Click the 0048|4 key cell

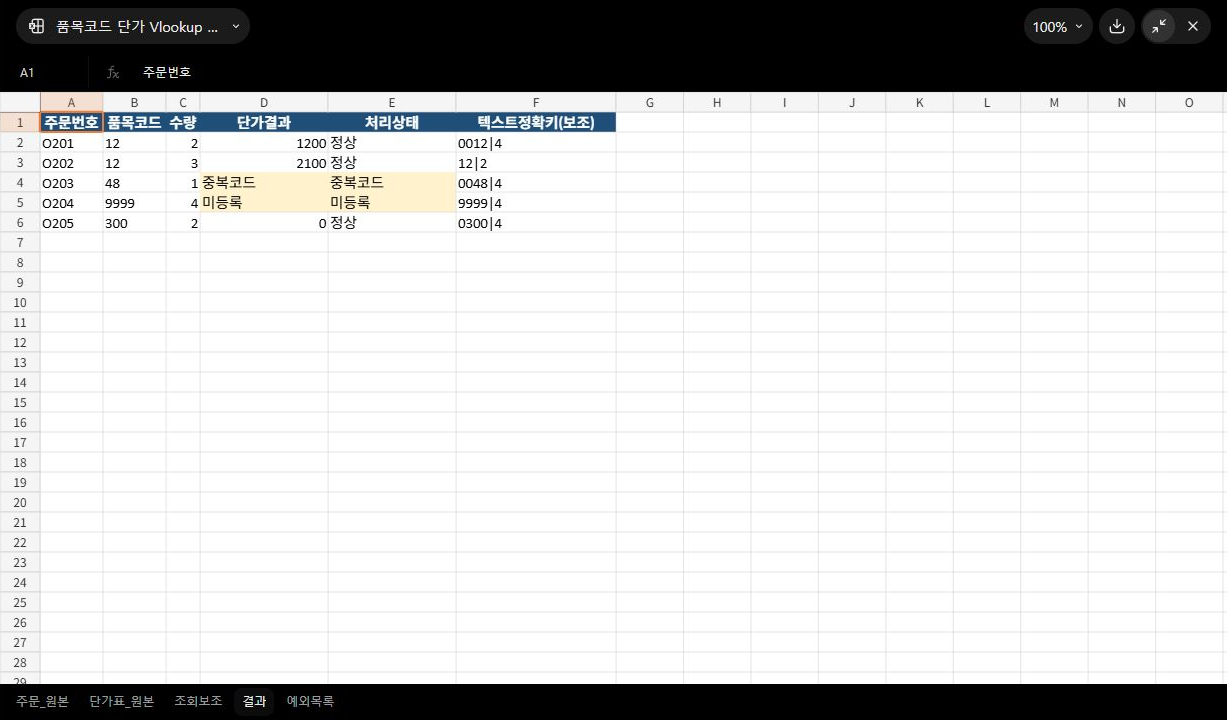(x=536, y=183)
